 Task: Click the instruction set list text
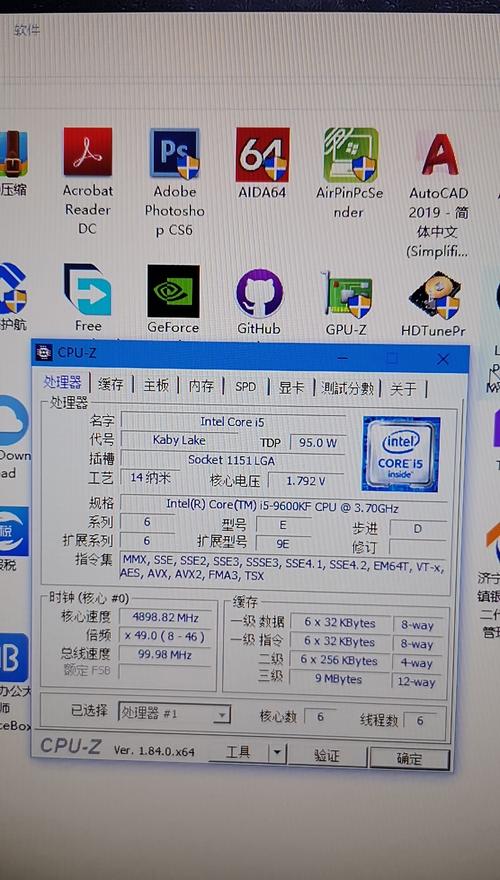pyautogui.click(x=282, y=567)
